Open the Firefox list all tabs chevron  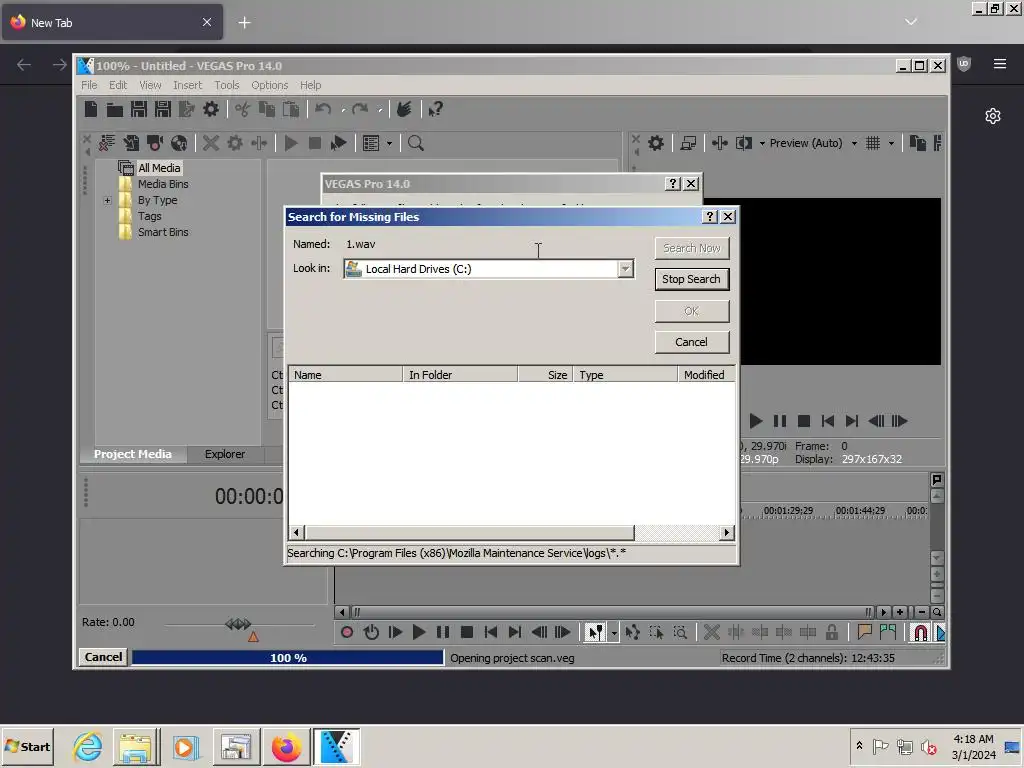[911, 22]
